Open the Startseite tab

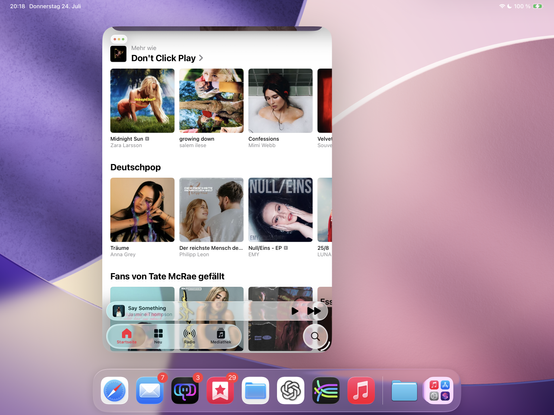[x=126, y=336]
